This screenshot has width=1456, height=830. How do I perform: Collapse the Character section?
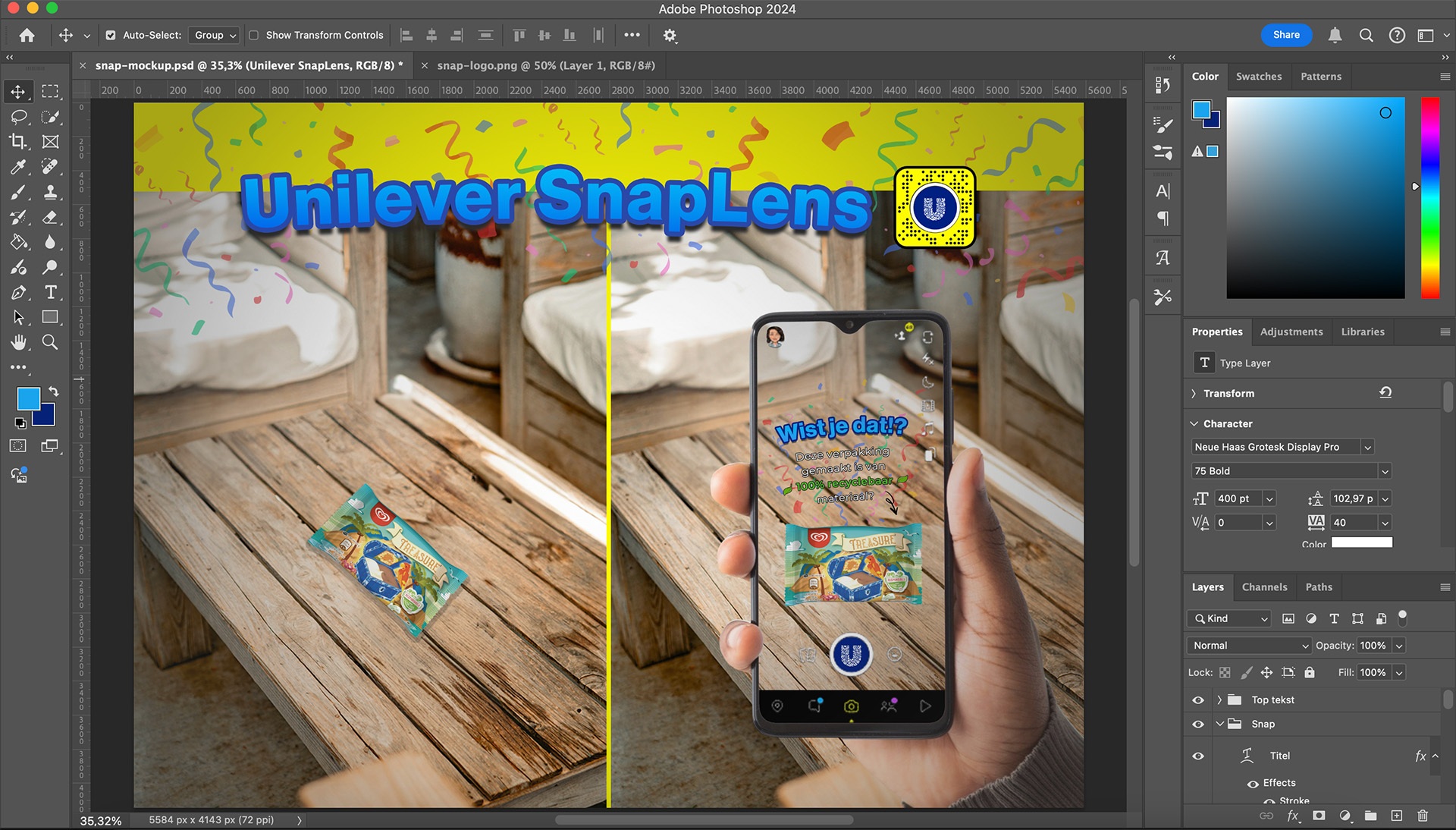1194,424
